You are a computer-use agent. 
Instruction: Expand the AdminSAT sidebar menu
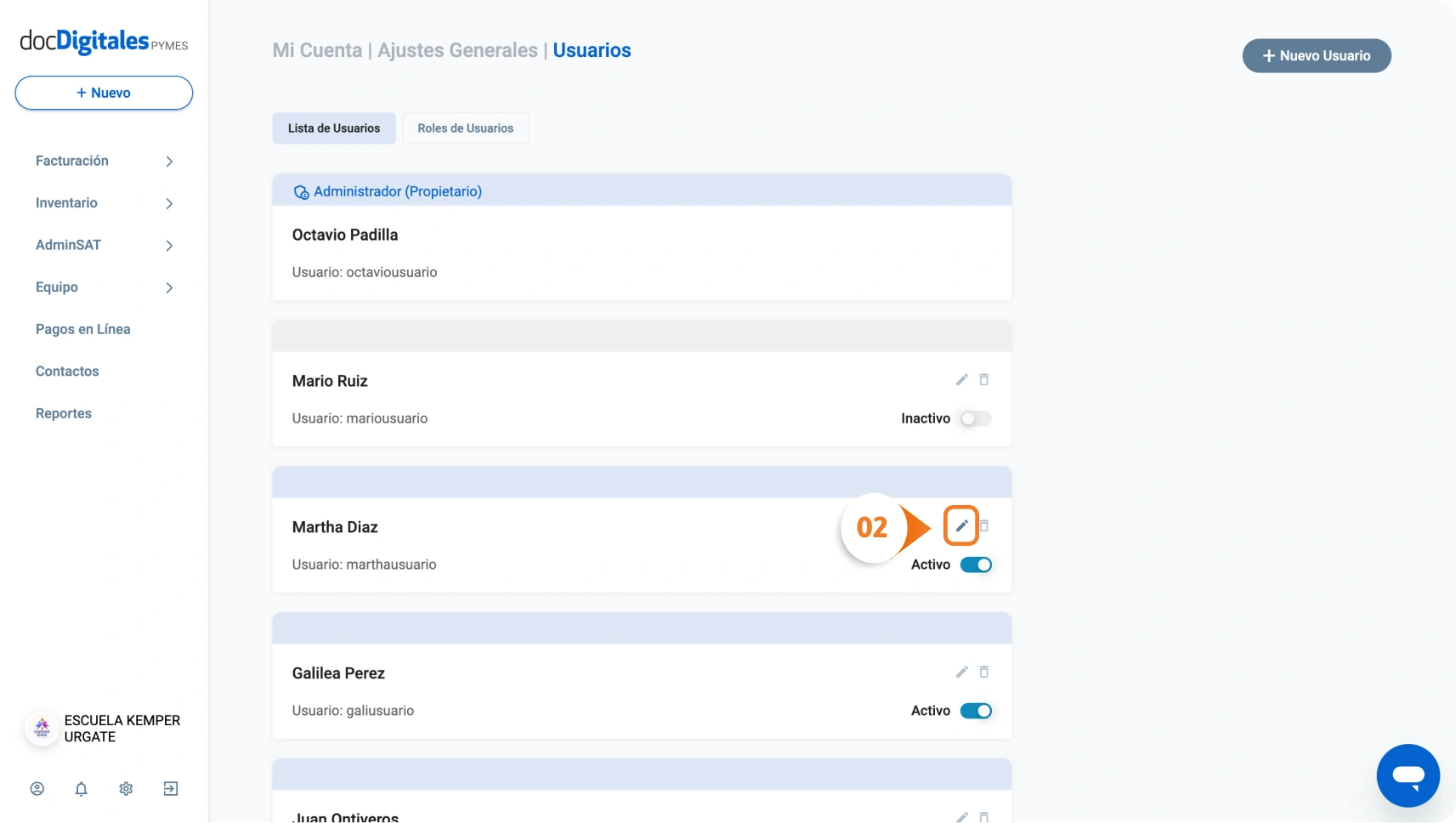point(104,245)
